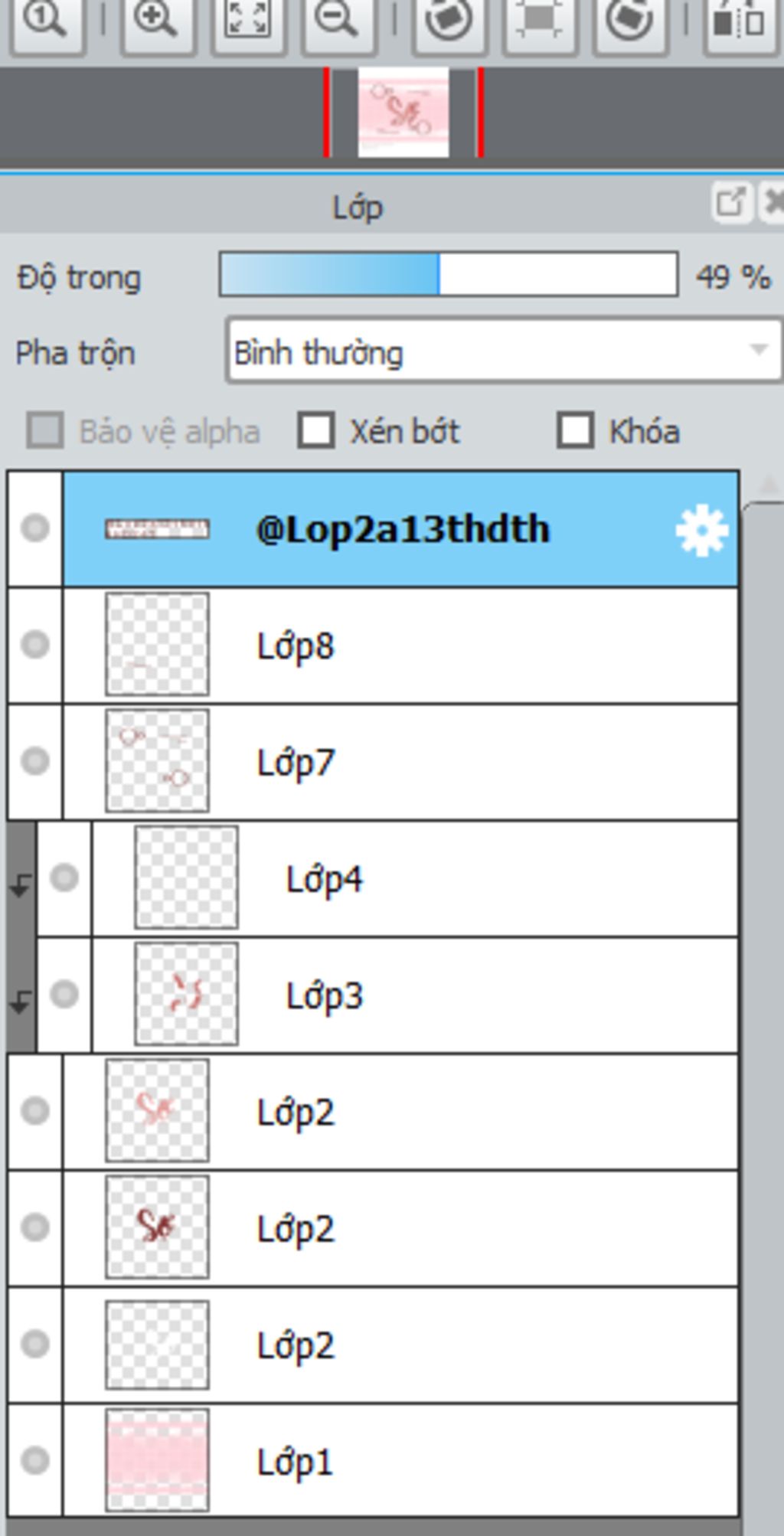Click the Độ trong opacity slider bar

point(449,274)
